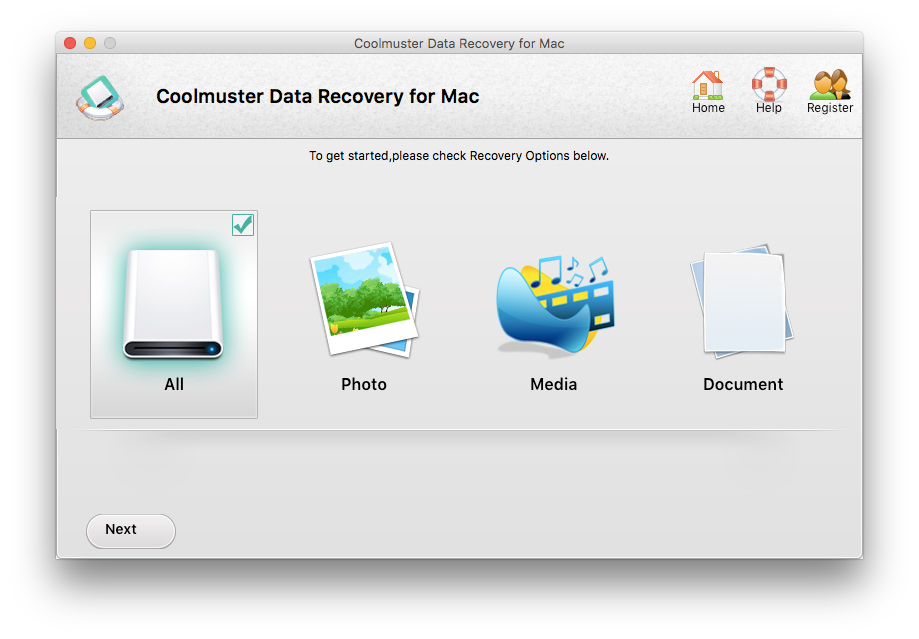Viewport: 919px width, 639px height.
Task: Open Help via the lifebuoy icon
Action: pos(769,84)
